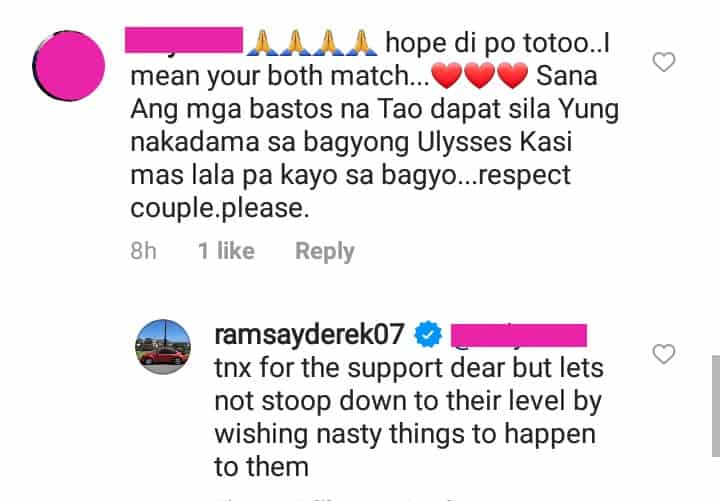
Task: Select the last praying hands emoji
Action: click(361, 43)
